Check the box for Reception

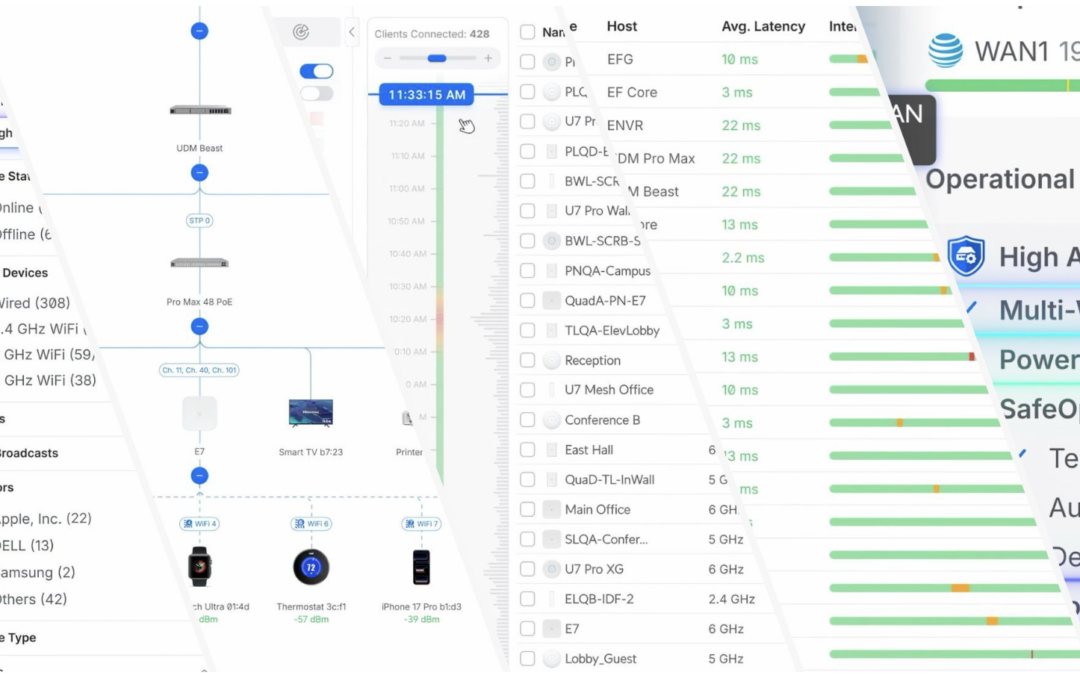(x=528, y=360)
